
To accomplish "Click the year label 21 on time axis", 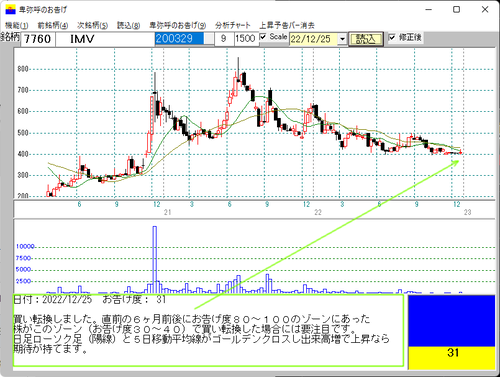I will [167, 212].
